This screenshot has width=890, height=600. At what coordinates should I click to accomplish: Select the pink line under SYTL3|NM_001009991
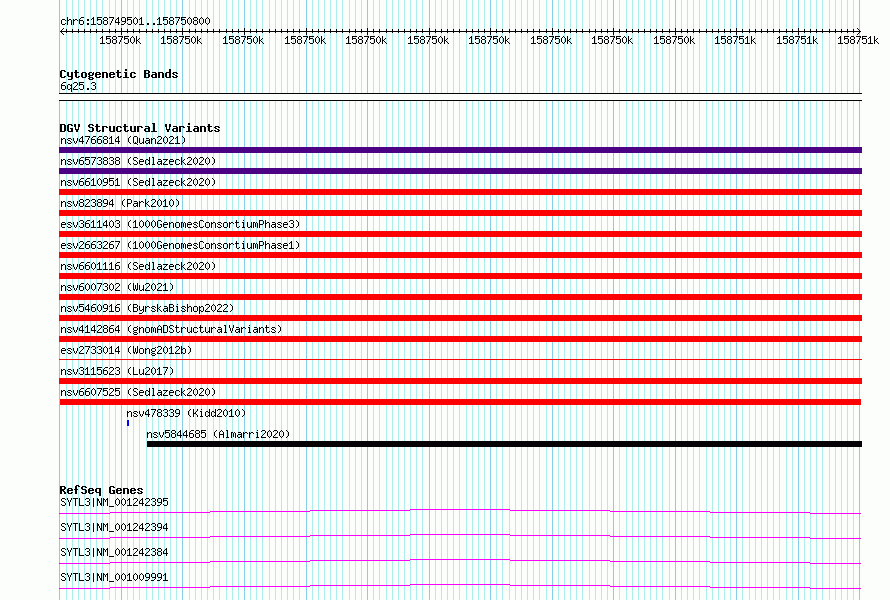click(x=460, y=586)
